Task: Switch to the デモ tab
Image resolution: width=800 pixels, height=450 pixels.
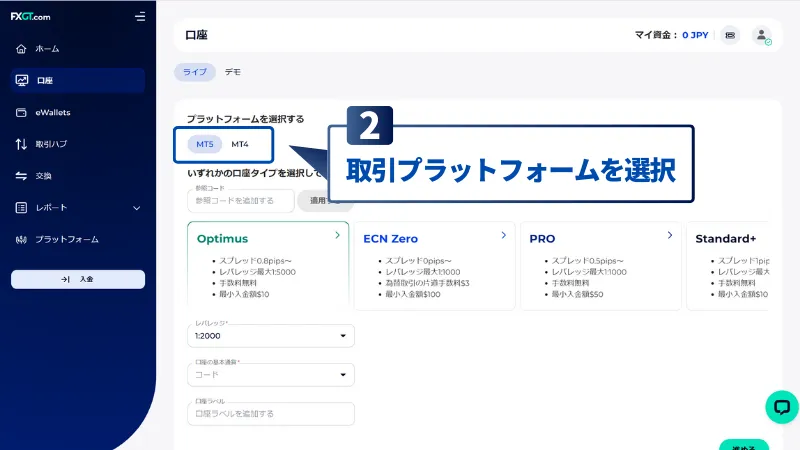Action: (x=233, y=72)
